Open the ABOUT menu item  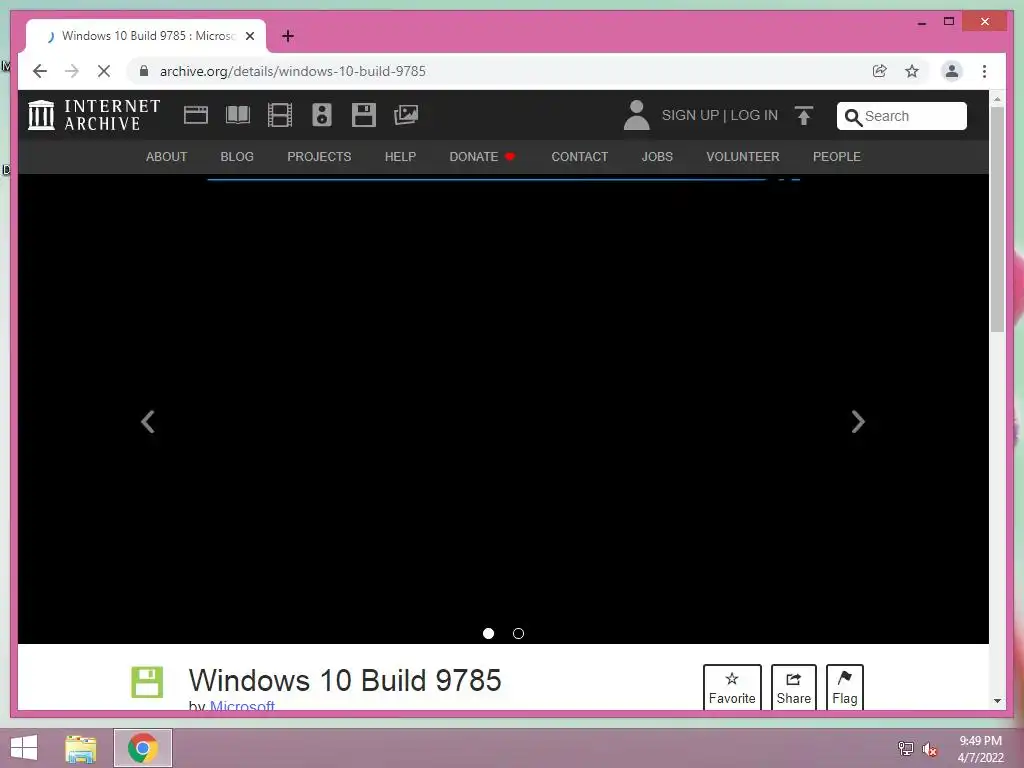tap(167, 157)
